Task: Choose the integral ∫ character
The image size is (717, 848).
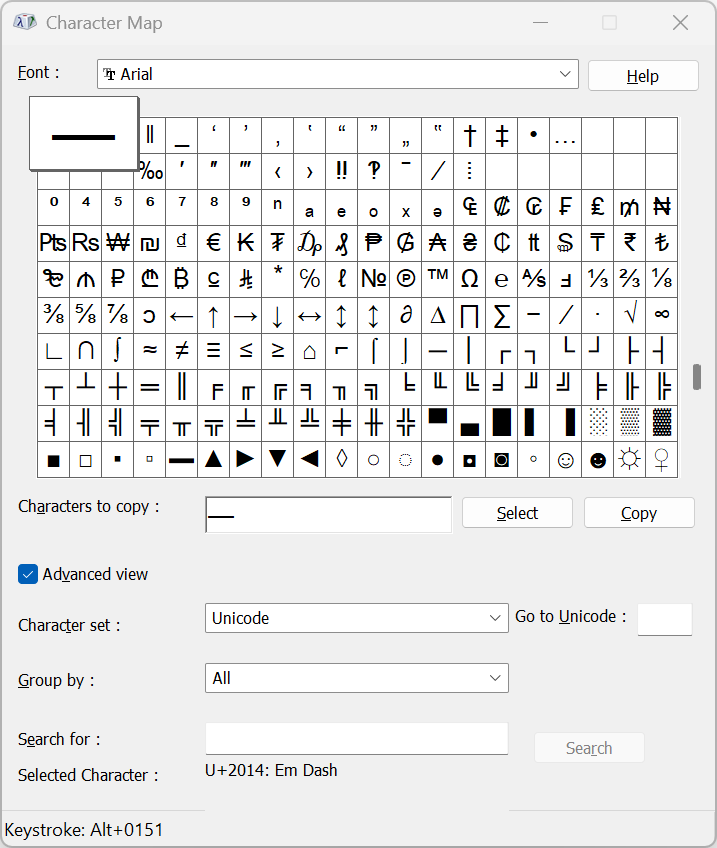Action: click(x=118, y=352)
